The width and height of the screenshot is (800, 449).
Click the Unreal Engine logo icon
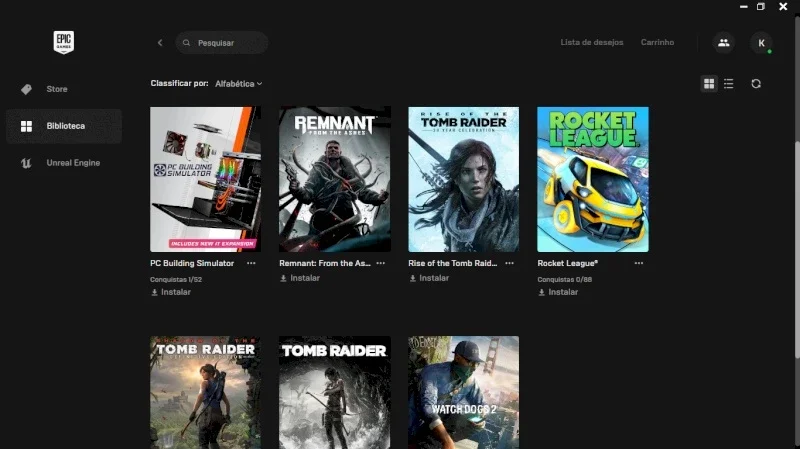[x=26, y=163]
